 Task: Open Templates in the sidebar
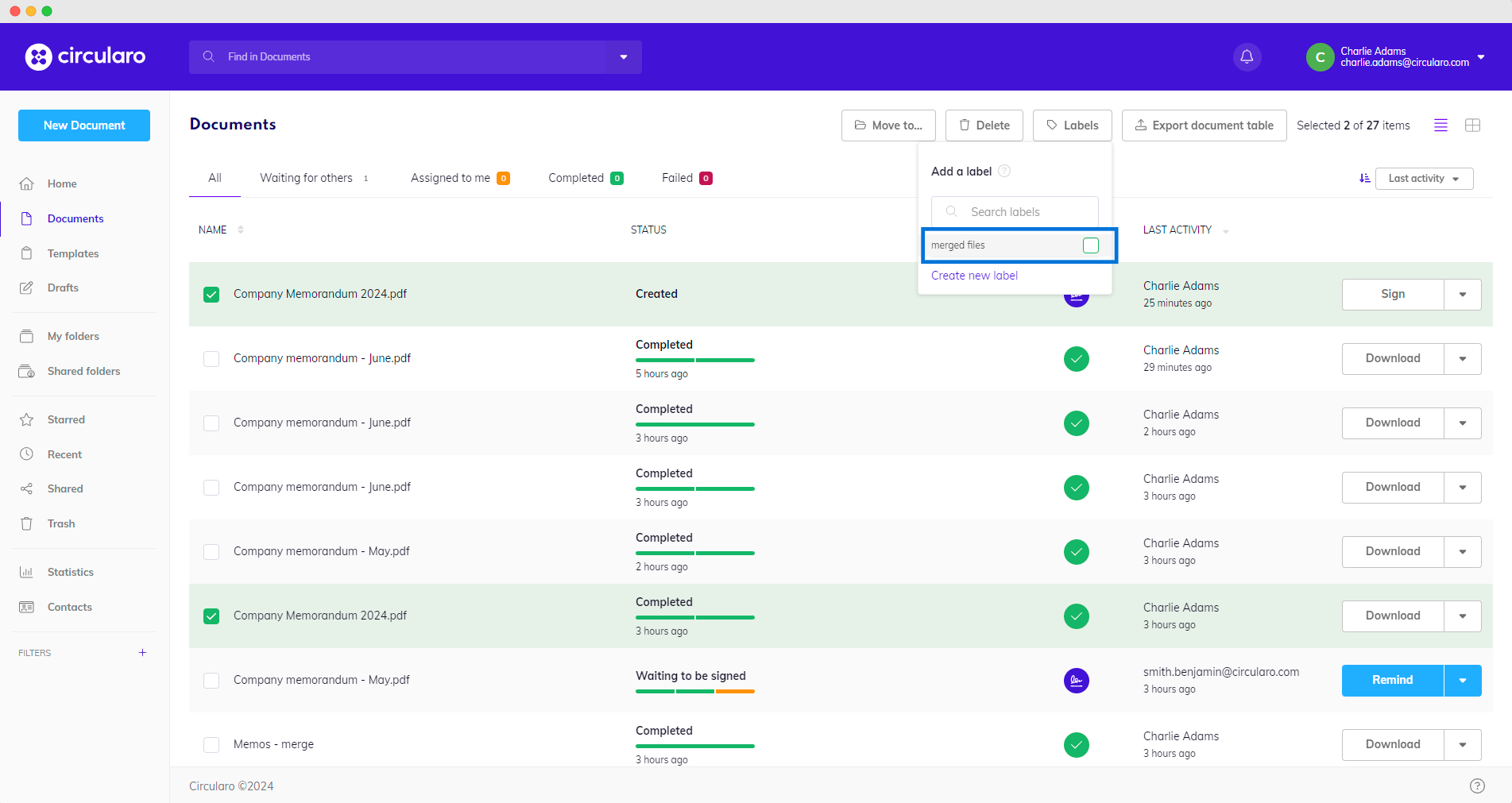tap(73, 253)
